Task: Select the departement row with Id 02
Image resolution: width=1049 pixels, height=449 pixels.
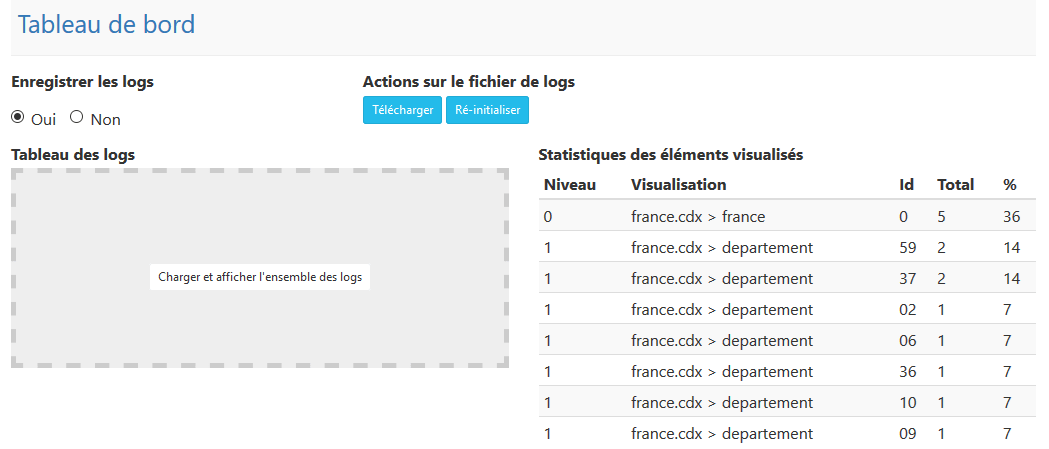Action: pos(787,309)
